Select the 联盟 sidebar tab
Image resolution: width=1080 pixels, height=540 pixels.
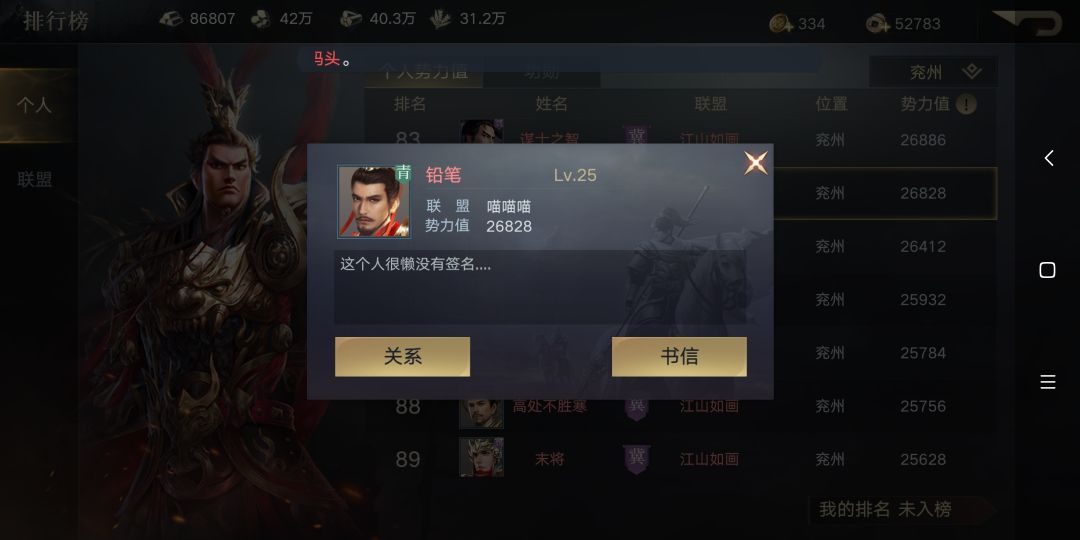pyautogui.click(x=35, y=180)
